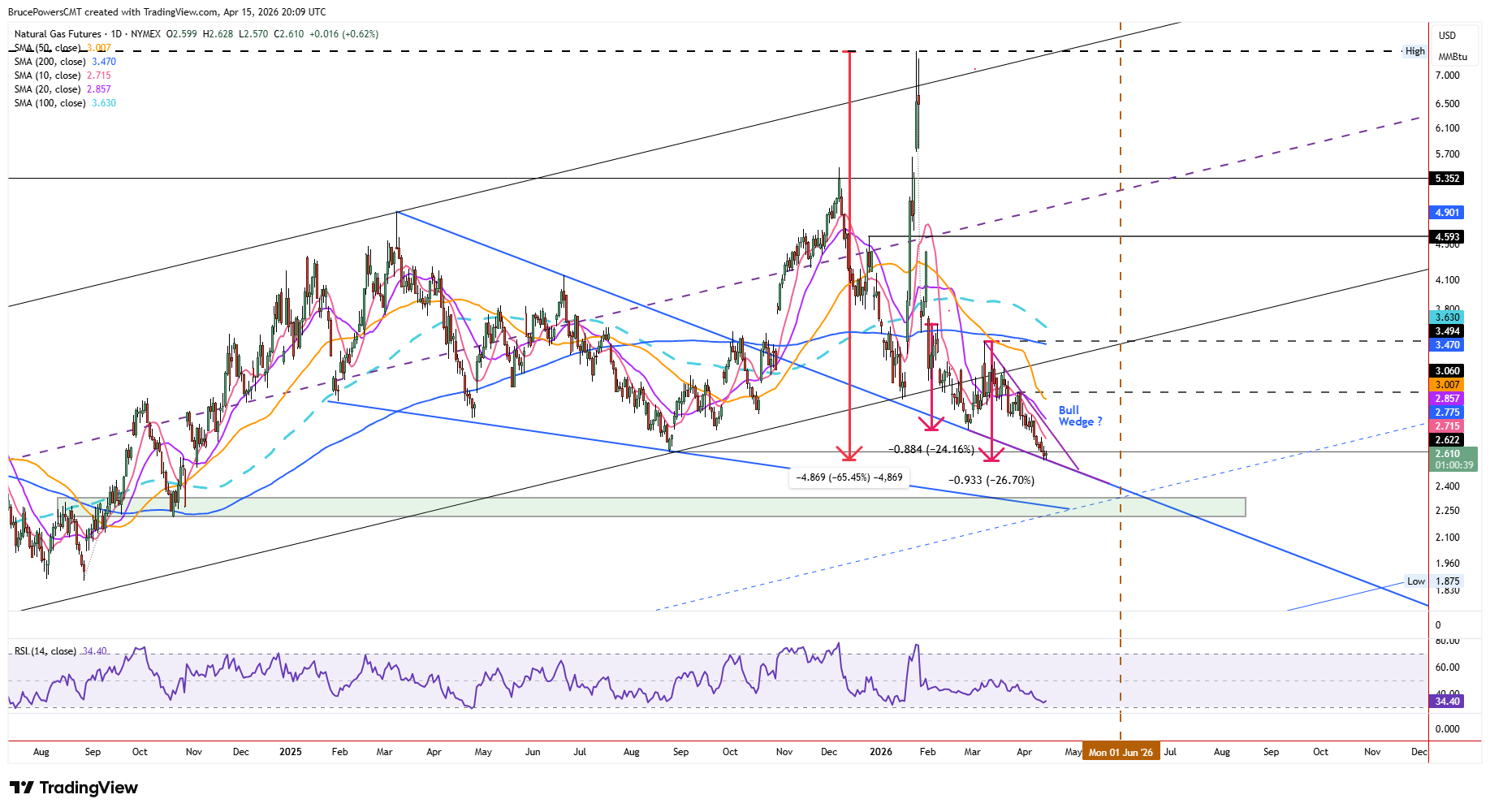This screenshot has width=1490, height=812.
Task: Select the 4.593 horizontal line price tag
Action: coord(1446,237)
